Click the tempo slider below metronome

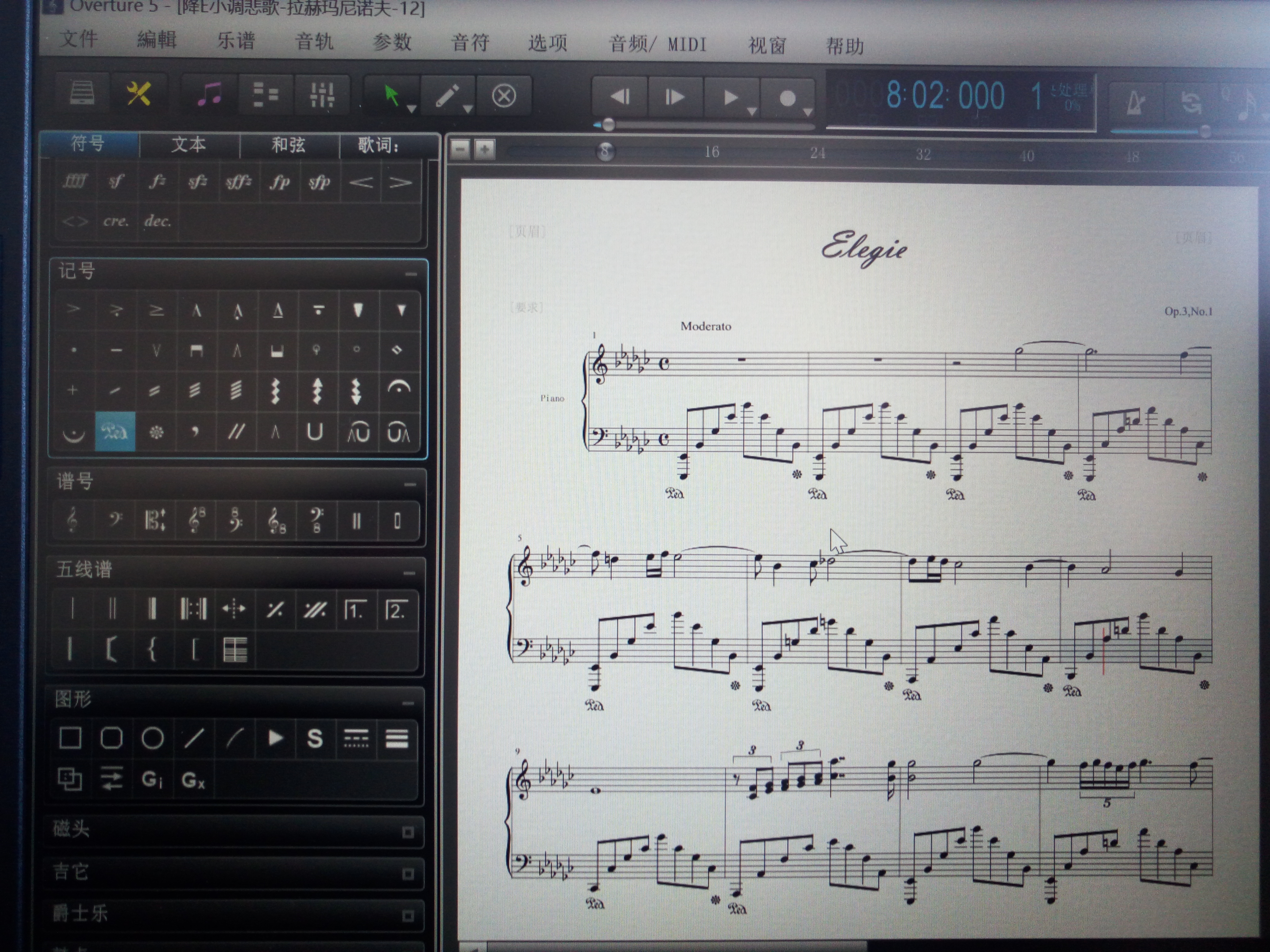(x=1205, y=132)
